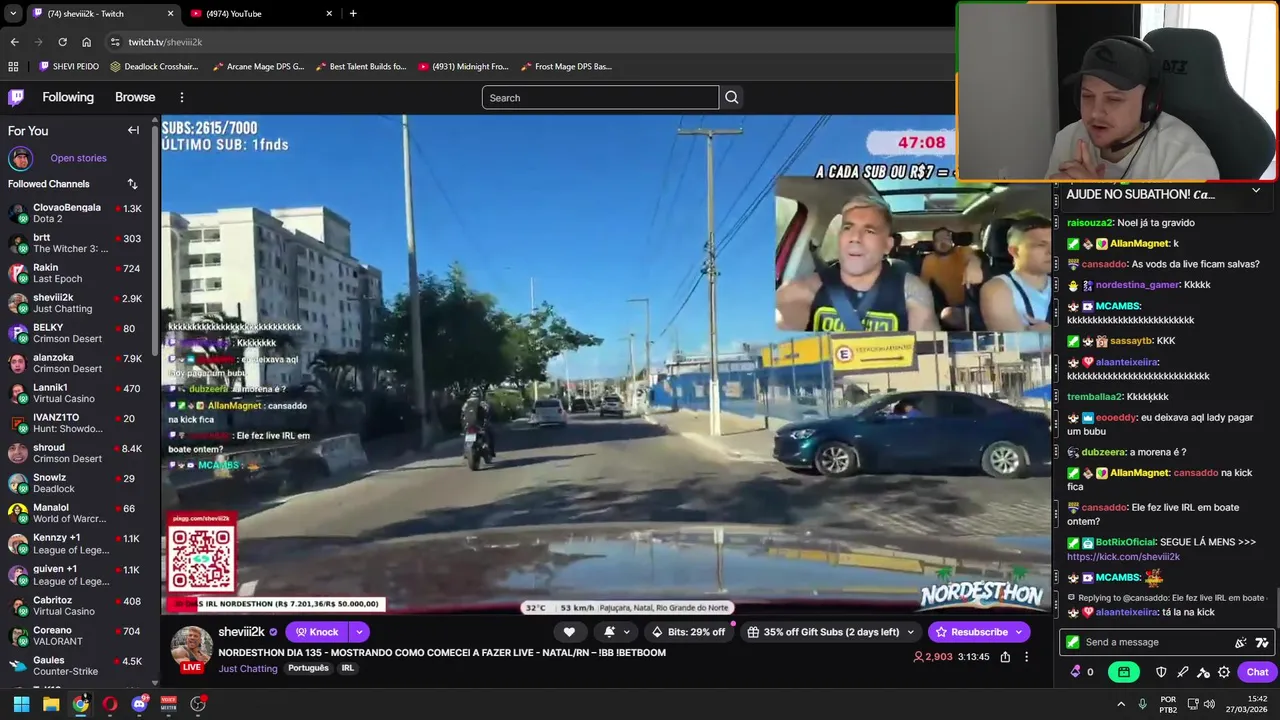View site information next to the URL
Screen dimensions: 1280x720
tap(115, 42)
